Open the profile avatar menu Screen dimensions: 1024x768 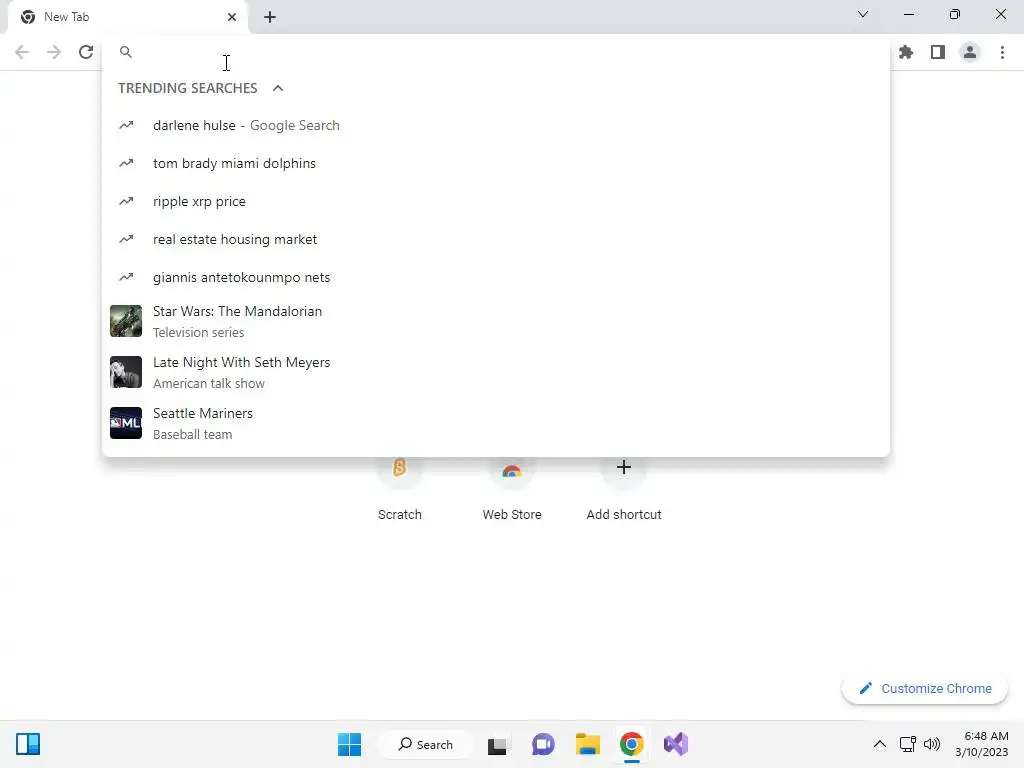point(970,52)
